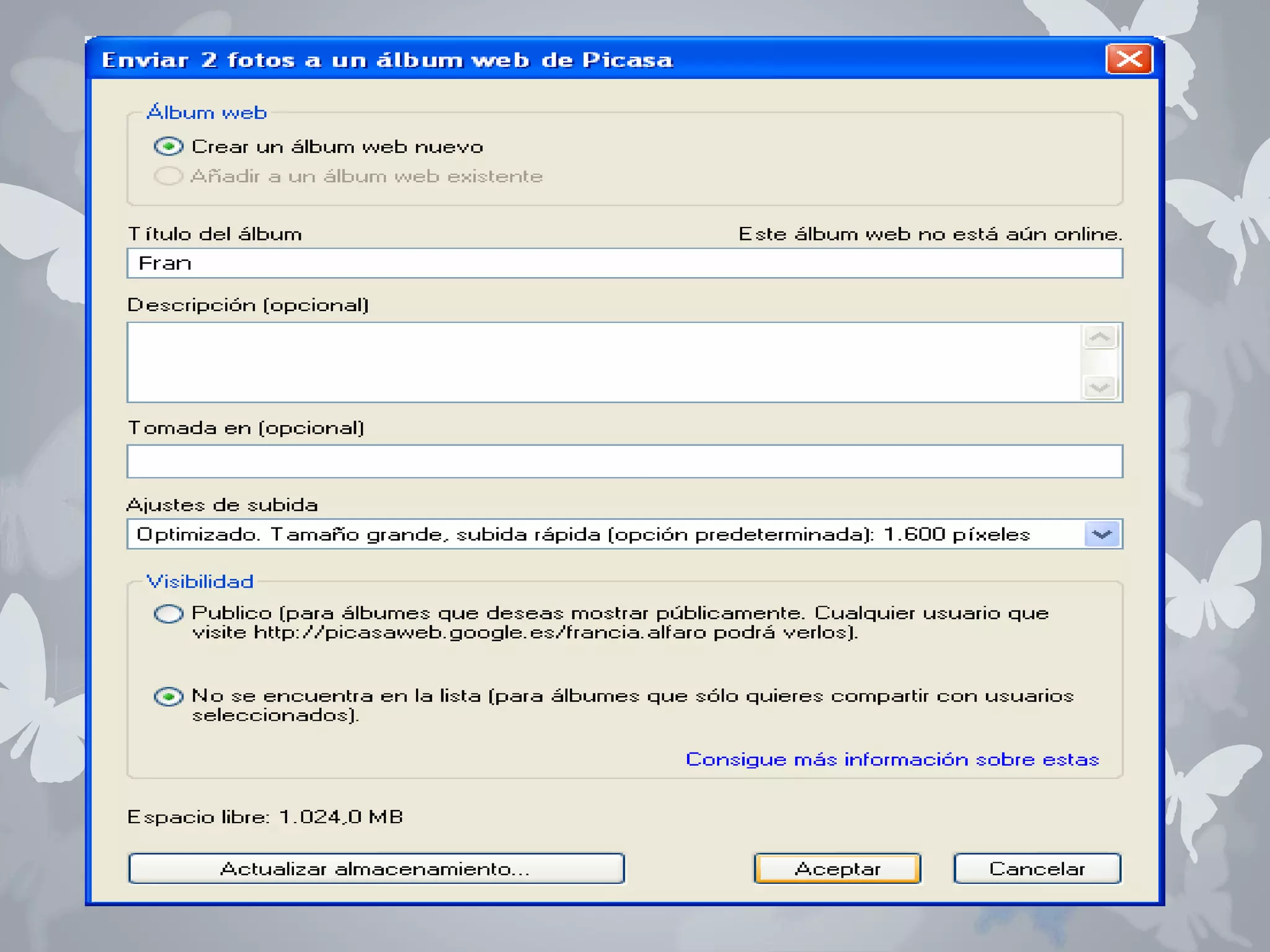The width and height of the screenshot is (1270, 952).
Task: Click the 'Tomada en' location field
Action: tap(624, 461)
